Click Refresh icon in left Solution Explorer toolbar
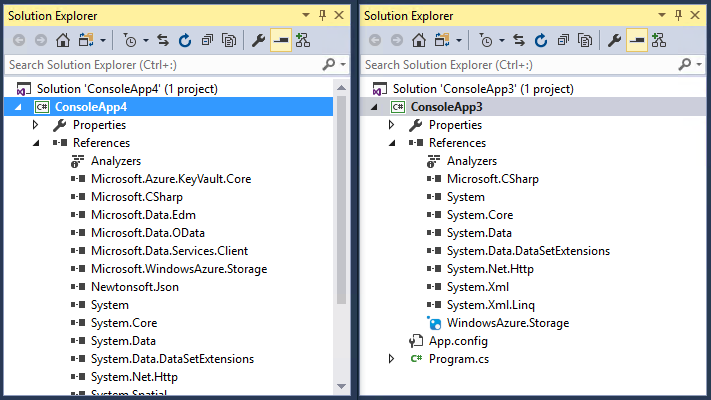 point(185,40)
